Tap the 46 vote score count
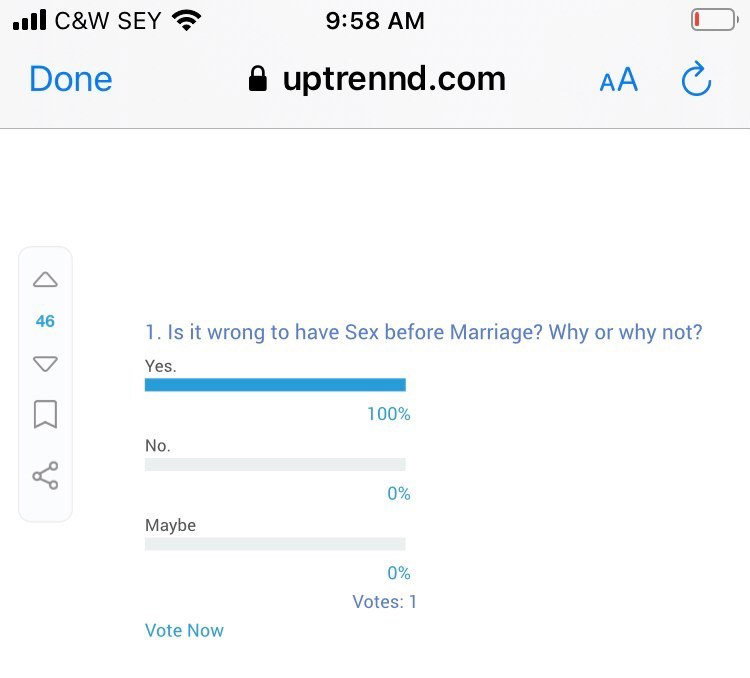750x678 pixels. [x=45, y=321]
